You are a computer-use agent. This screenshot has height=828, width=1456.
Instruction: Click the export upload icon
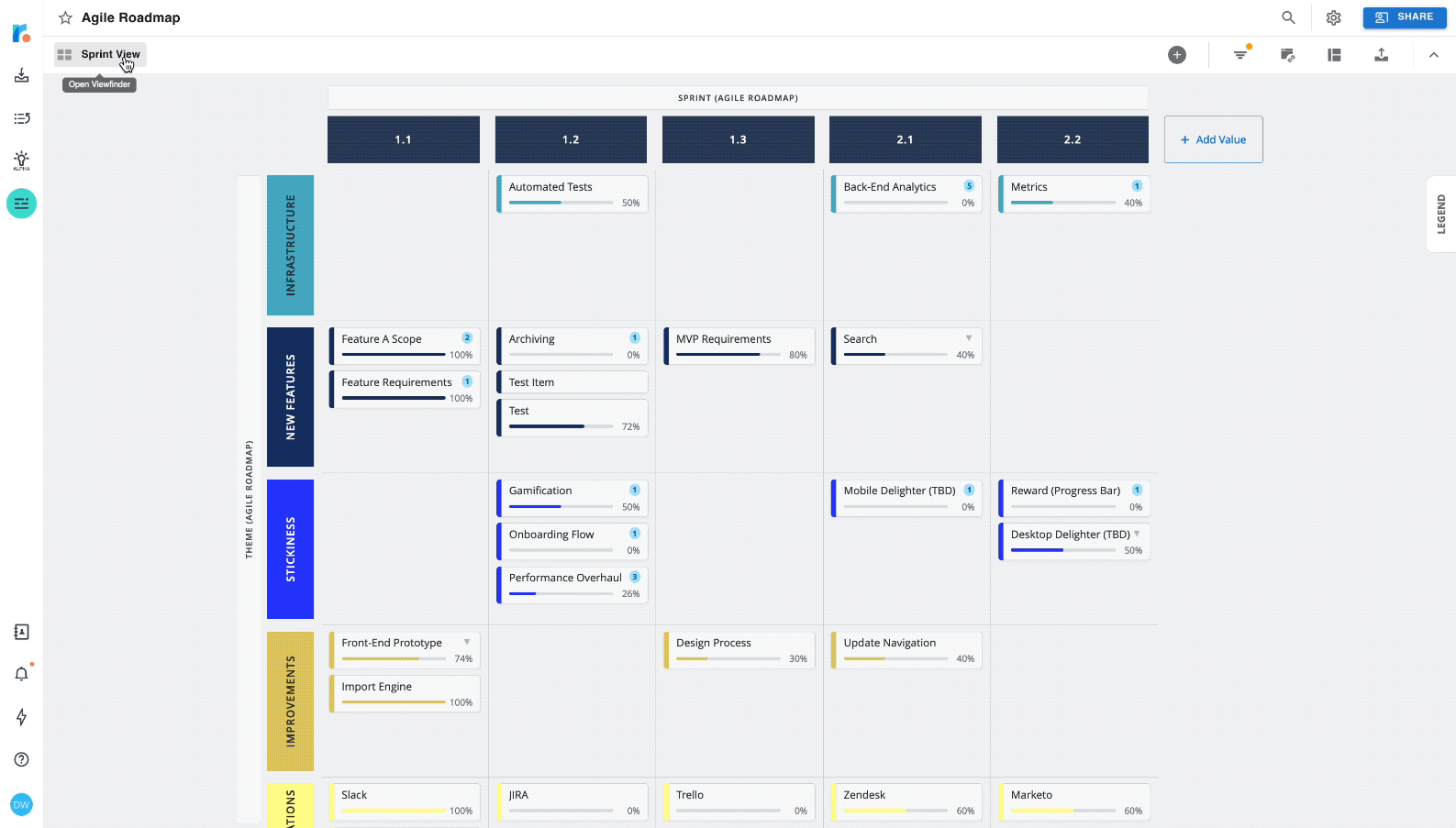(x=1381, y=55)
